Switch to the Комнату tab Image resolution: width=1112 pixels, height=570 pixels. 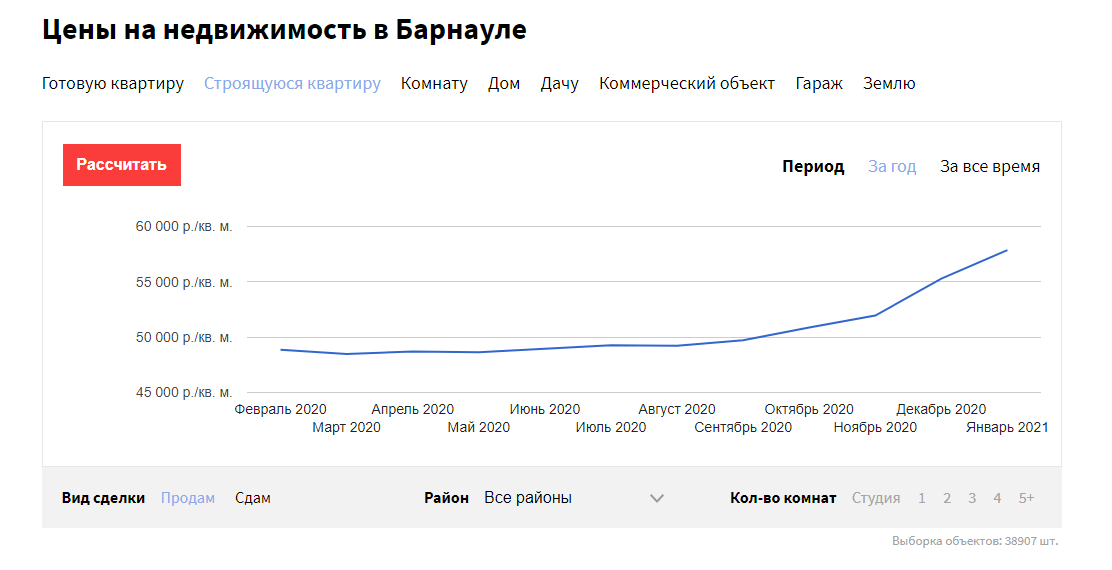434,84
